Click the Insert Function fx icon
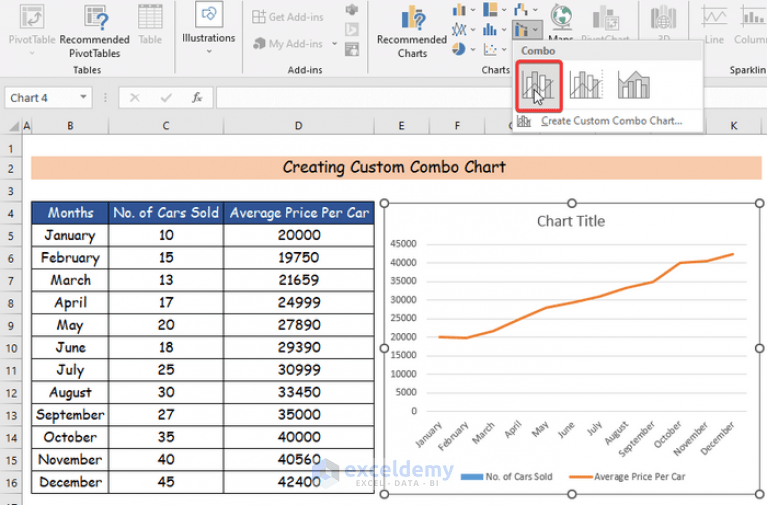This screenshot has width=767, height=505. coord(197,98)
